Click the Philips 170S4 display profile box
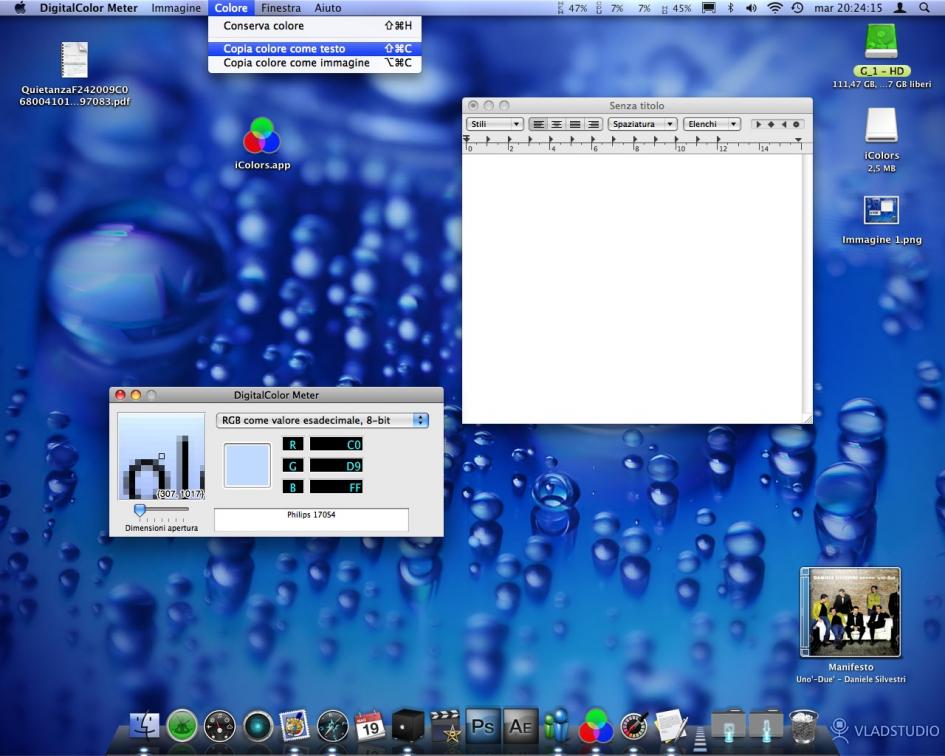This screenshot has height=756, width=945. [312, 519]
